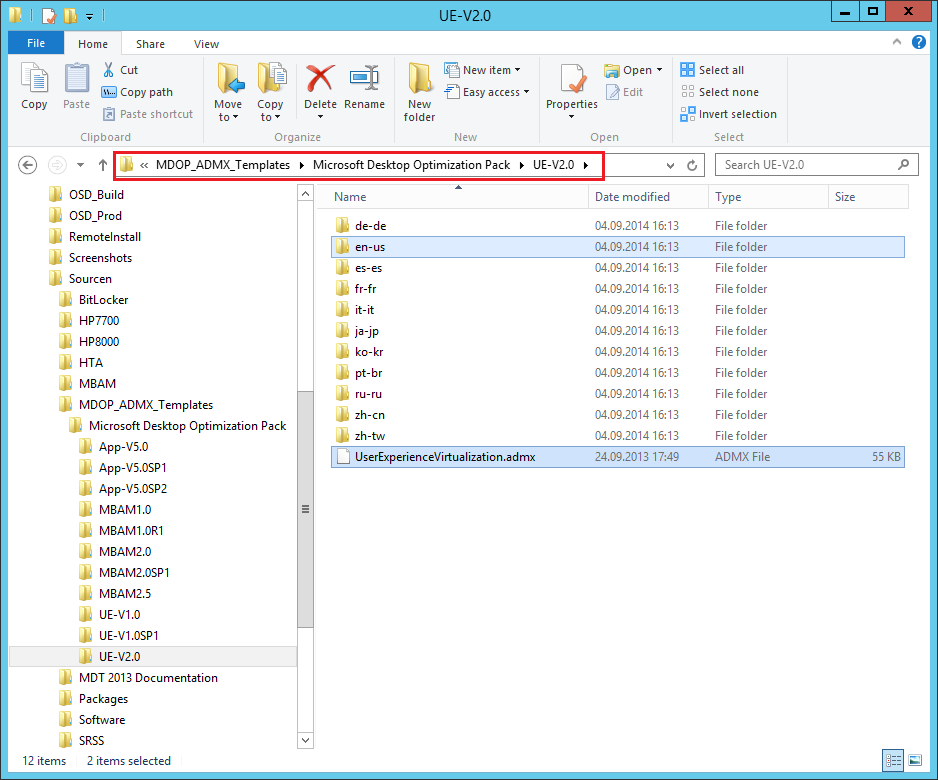Open the address bar history dropdown

[x=671, y=165]
